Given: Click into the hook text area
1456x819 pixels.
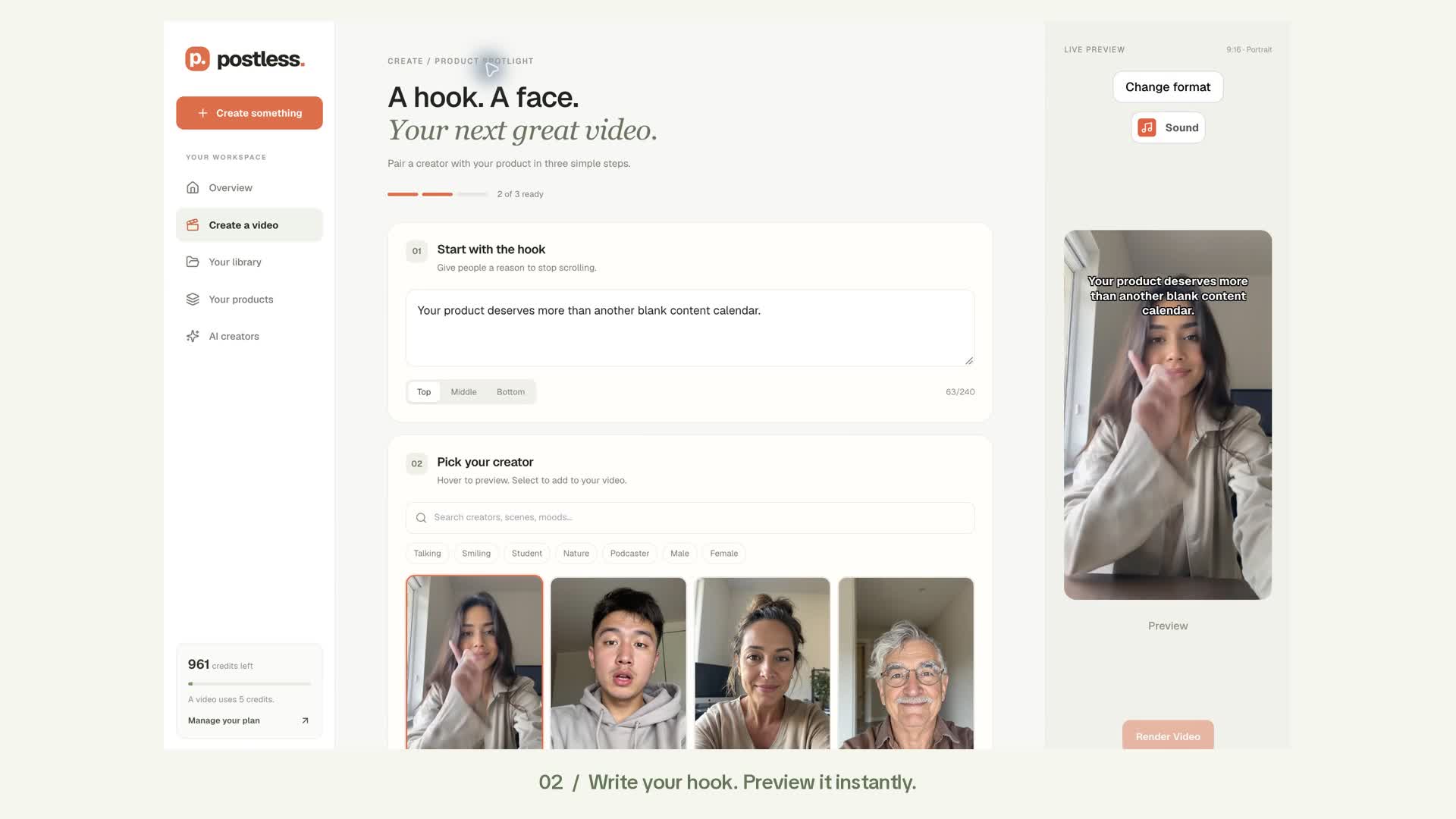Looking at the screenshot, I should pos(690,328).
